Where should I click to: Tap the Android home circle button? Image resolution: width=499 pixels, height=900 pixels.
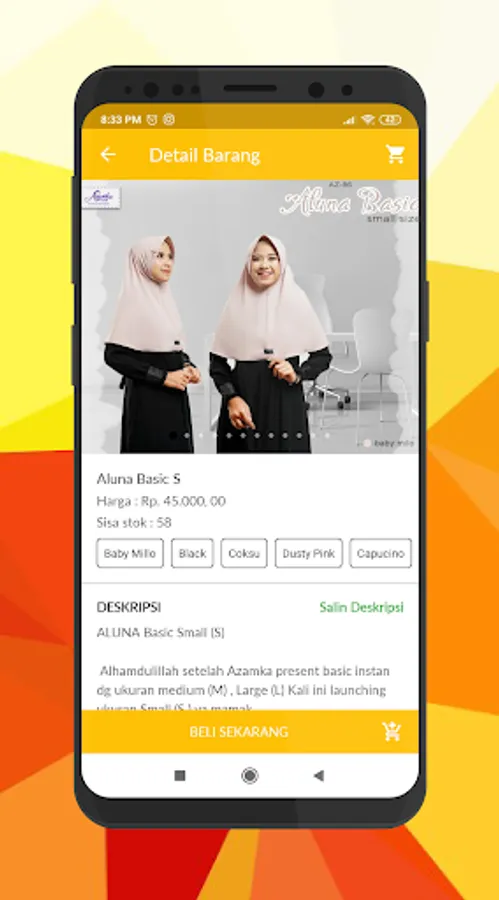point(249,776)
